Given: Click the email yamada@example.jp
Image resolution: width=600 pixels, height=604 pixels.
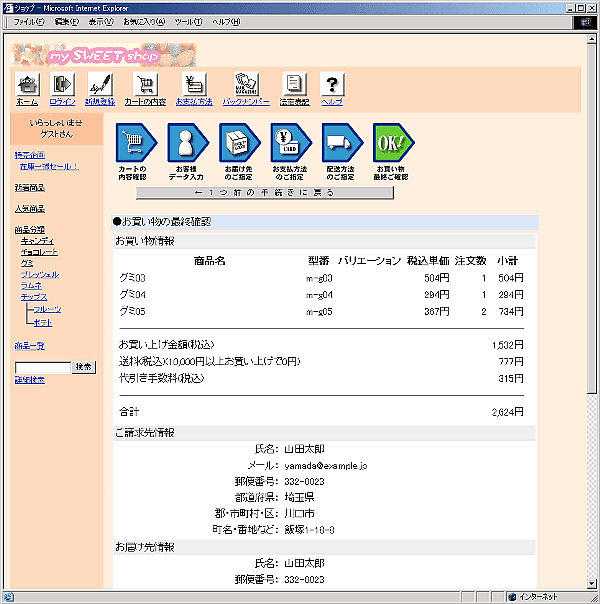Looking at the screenshot, I should coord(326,466).
